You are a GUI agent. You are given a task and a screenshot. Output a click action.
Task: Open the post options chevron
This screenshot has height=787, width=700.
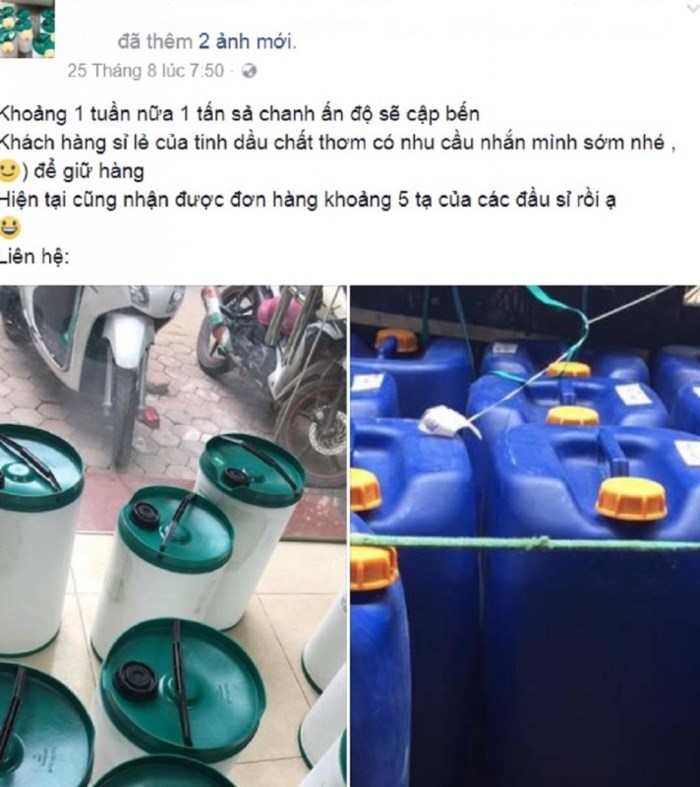pos(693,9)
